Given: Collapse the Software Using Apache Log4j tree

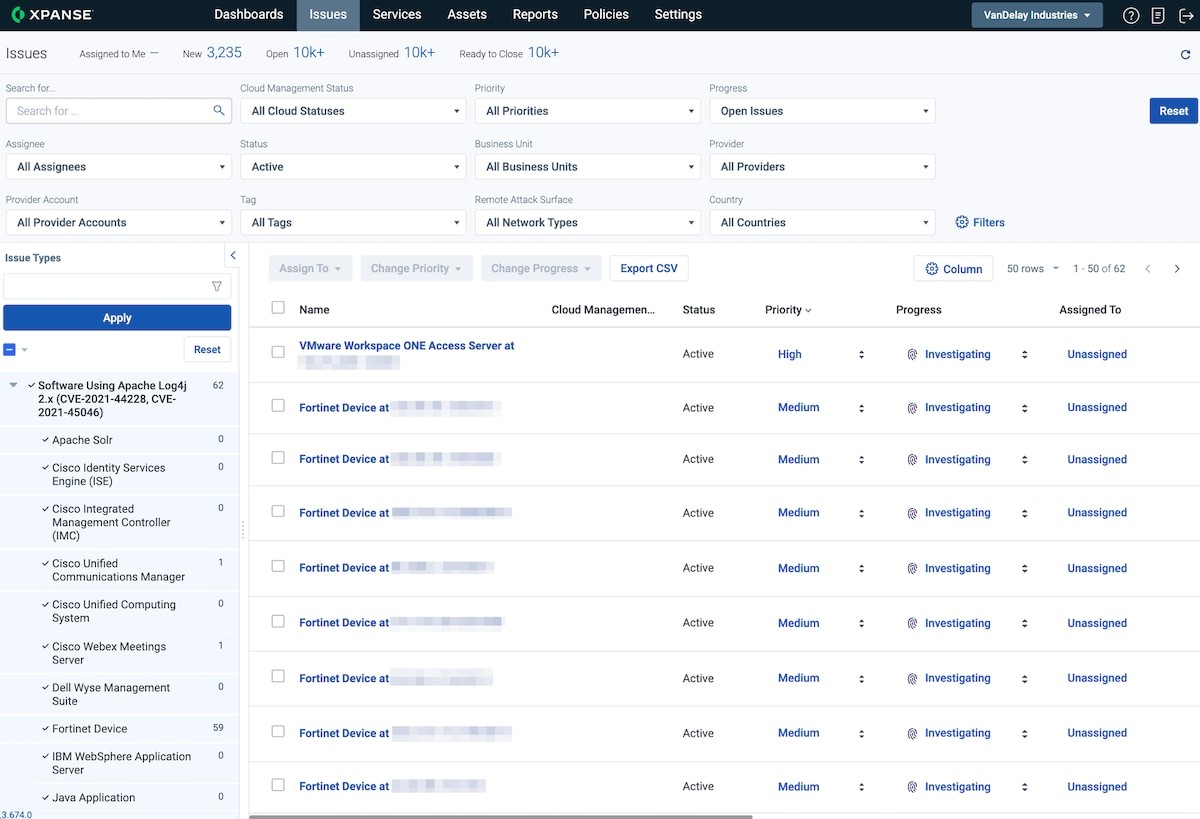Looking at the screenshot, I should pyautogui.click(x=14, y=385).
